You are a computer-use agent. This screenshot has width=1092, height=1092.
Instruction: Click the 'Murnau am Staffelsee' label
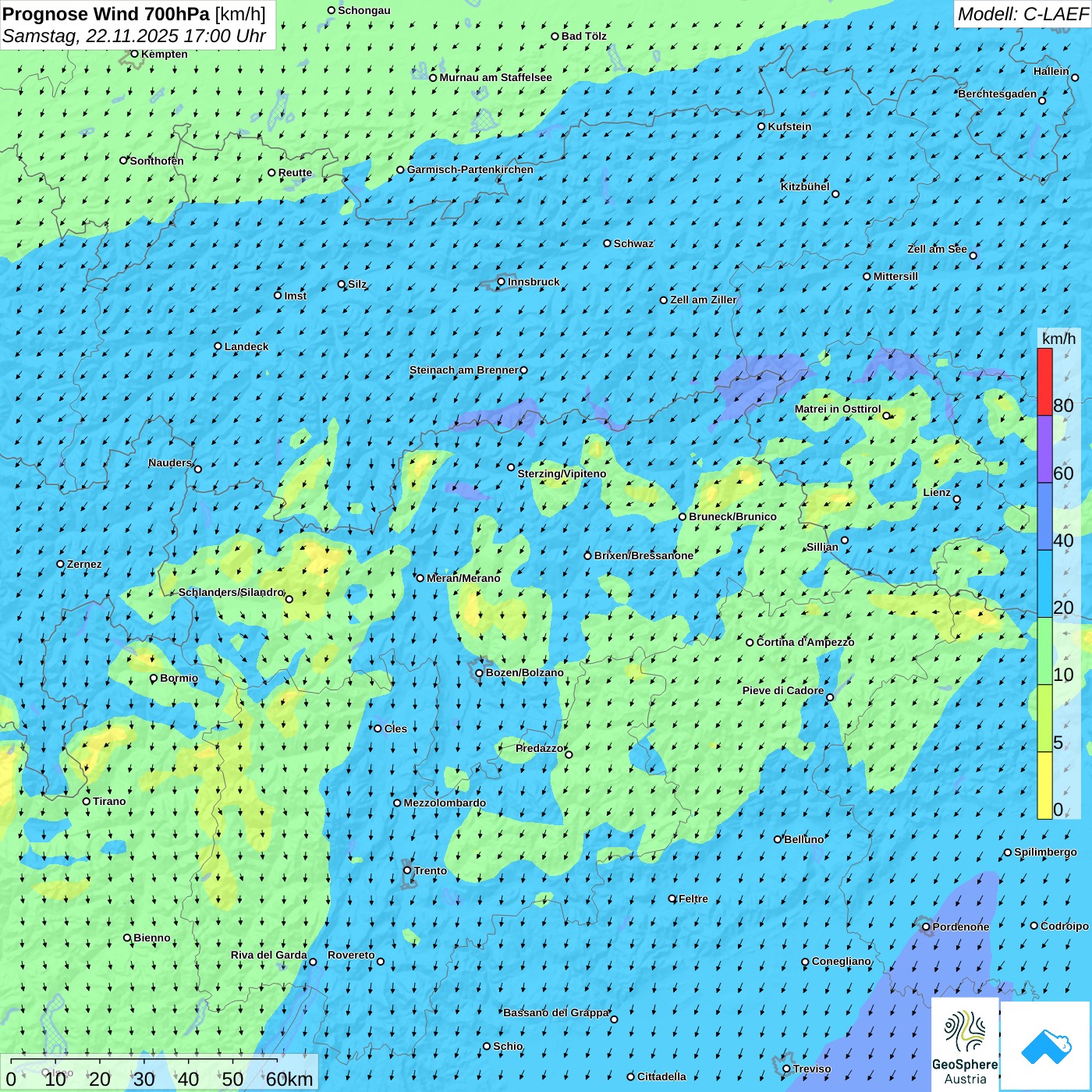coord(496,77)
